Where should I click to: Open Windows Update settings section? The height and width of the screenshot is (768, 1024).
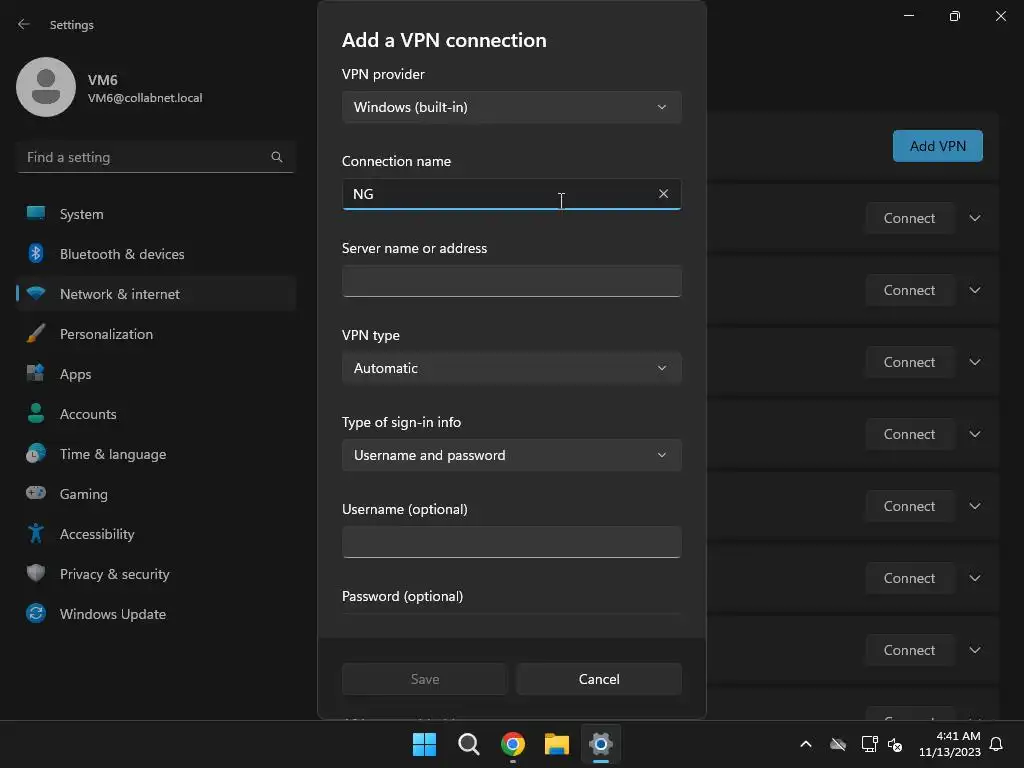pos(112,614)
